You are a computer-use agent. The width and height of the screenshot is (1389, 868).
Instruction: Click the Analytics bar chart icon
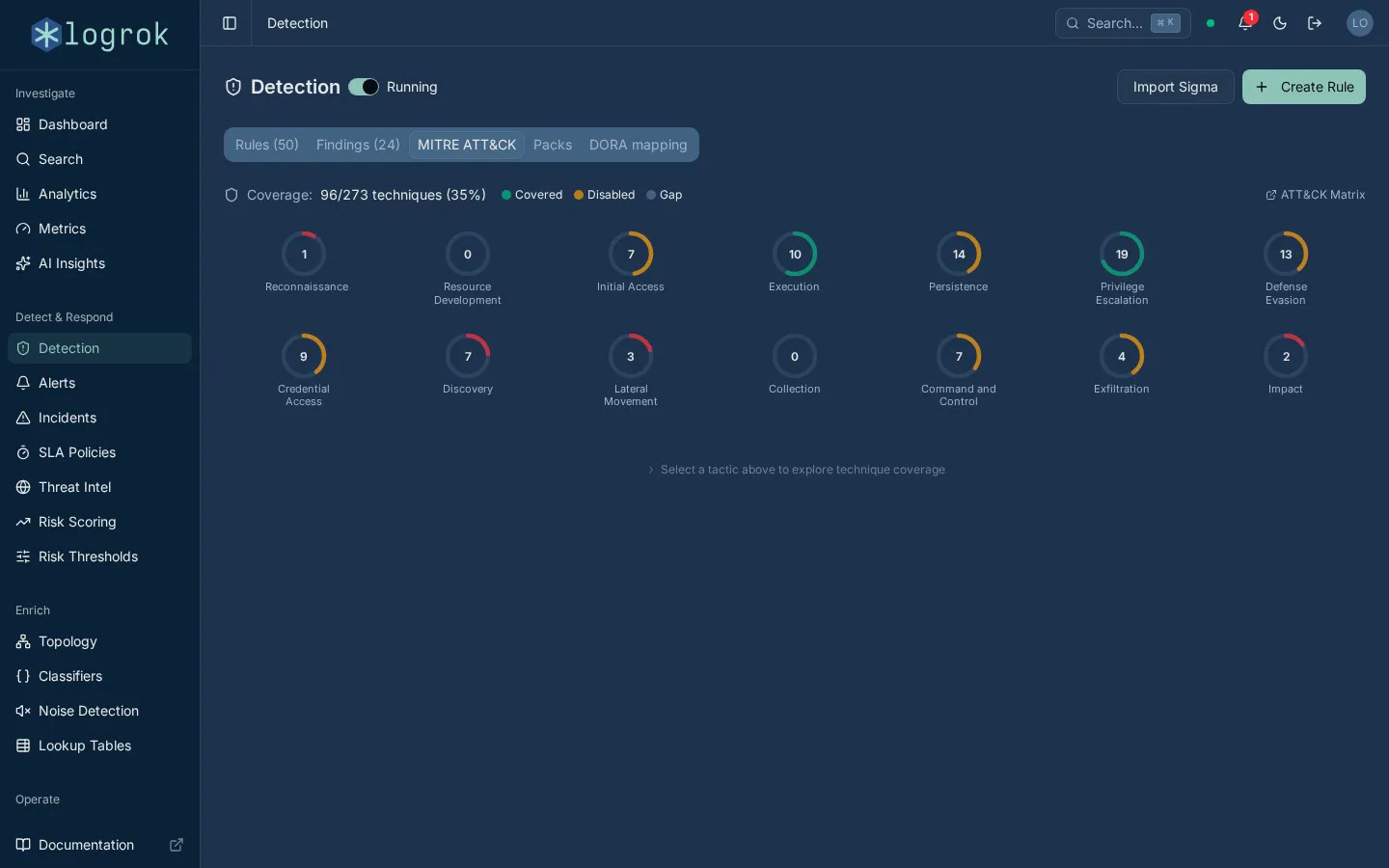click(23, 194)
